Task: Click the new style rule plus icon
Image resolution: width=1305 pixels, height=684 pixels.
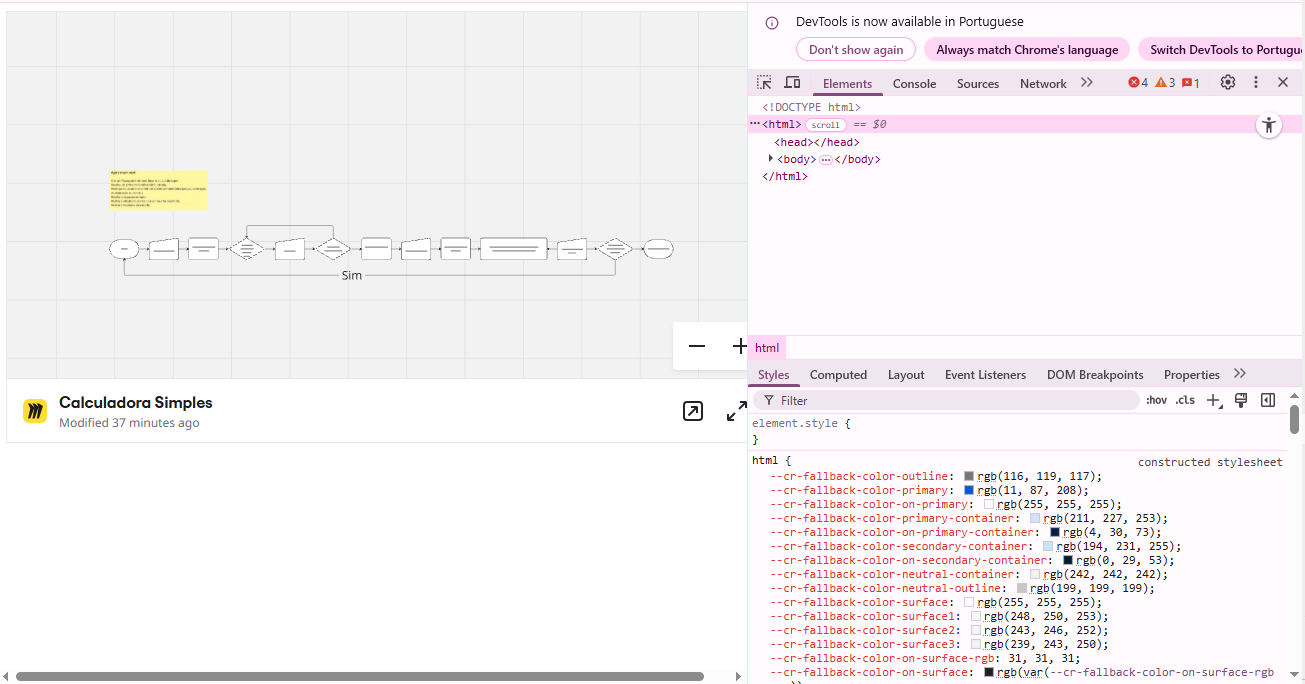Action: tap(1213, 401)
